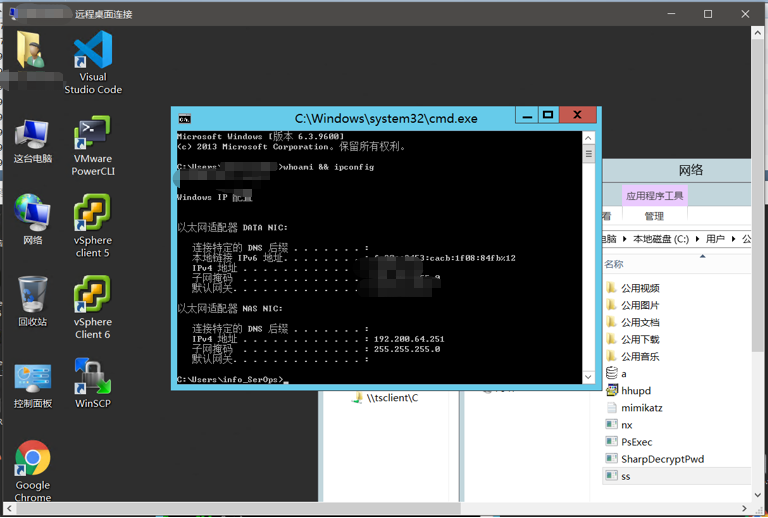Screen dimensions: 768x518
Task: Expand the arrow after 用户 in breadcrumb
Action: 733,240
